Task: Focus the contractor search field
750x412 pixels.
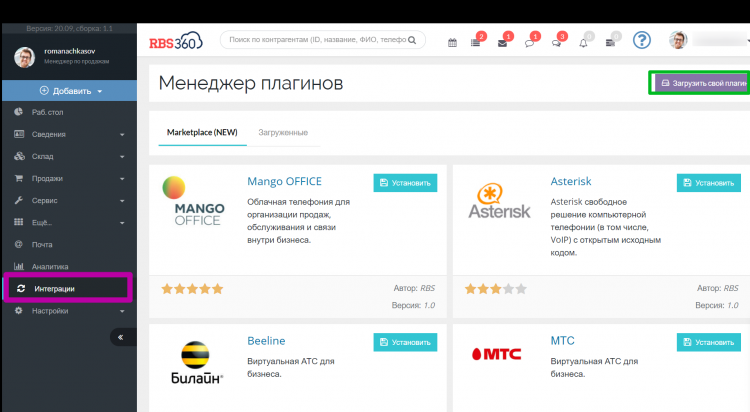Action: pos(322,40)
